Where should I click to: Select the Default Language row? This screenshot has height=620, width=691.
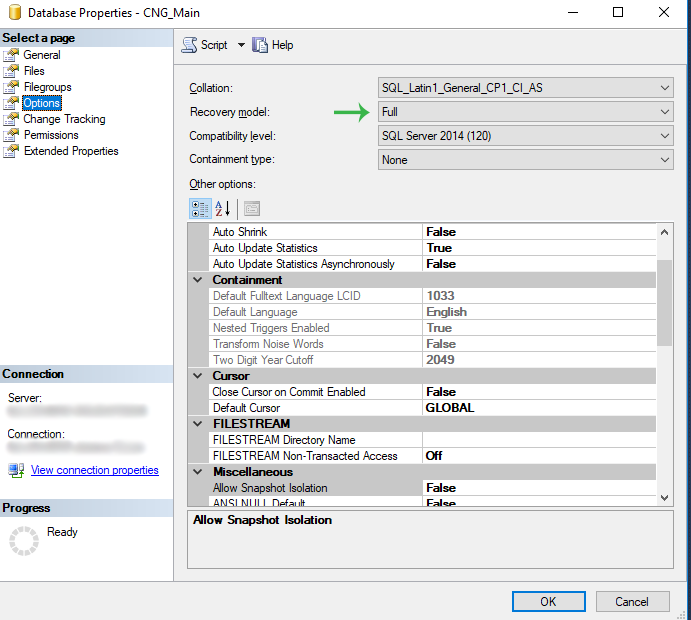[x=432, y=312]
